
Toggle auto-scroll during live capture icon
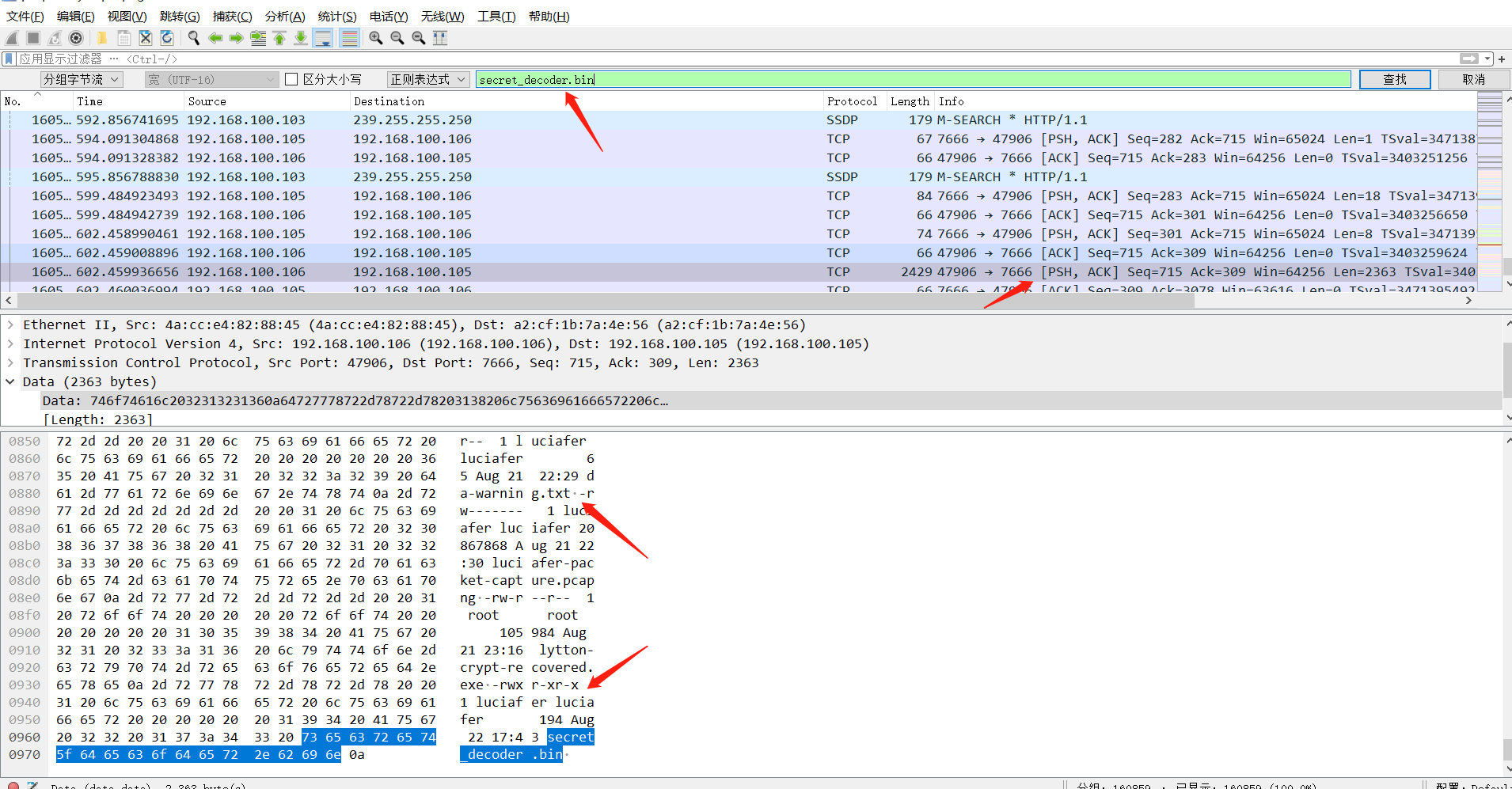[323, 38]
